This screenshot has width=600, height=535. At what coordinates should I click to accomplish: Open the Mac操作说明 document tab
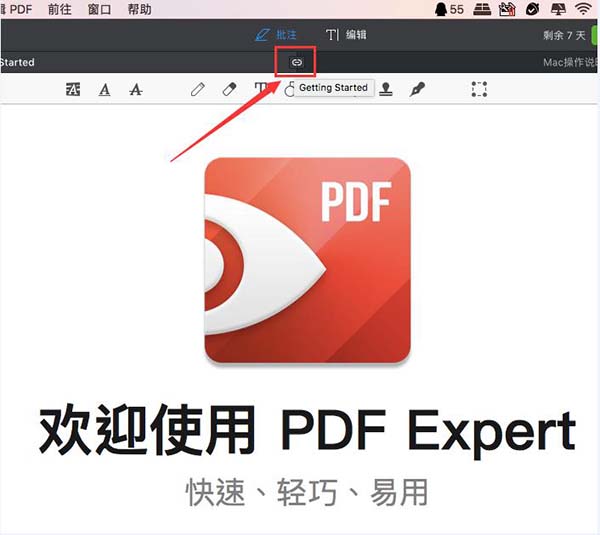570,62
